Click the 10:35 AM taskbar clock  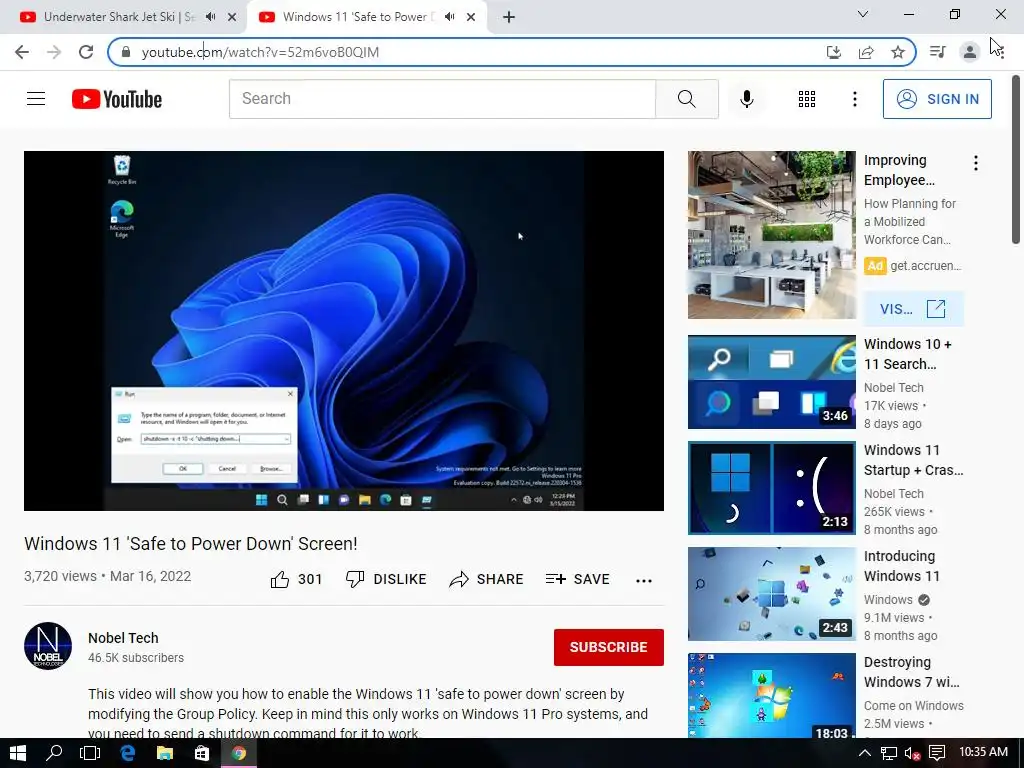984,752
